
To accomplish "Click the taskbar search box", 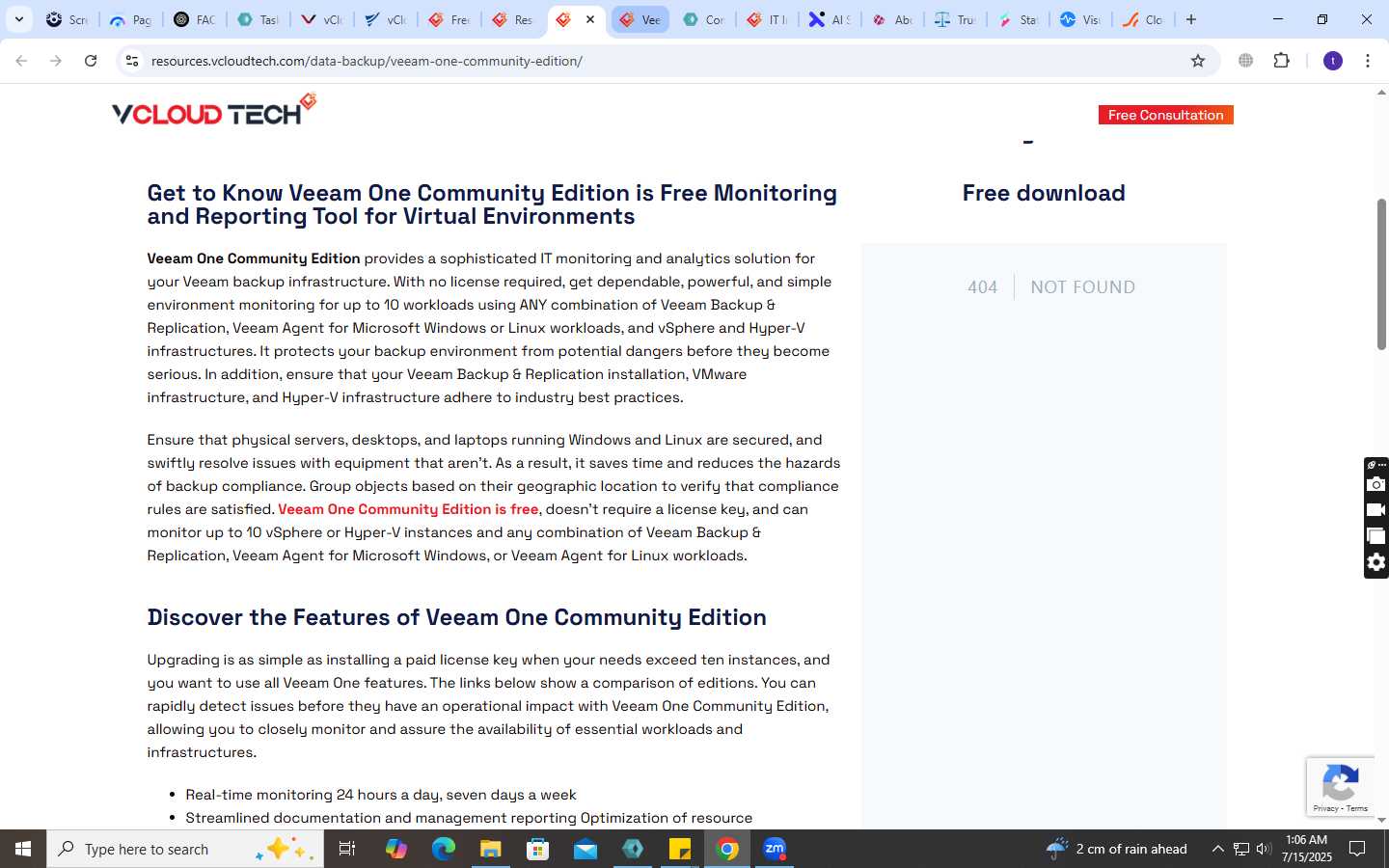I will [x=185, y=849].
